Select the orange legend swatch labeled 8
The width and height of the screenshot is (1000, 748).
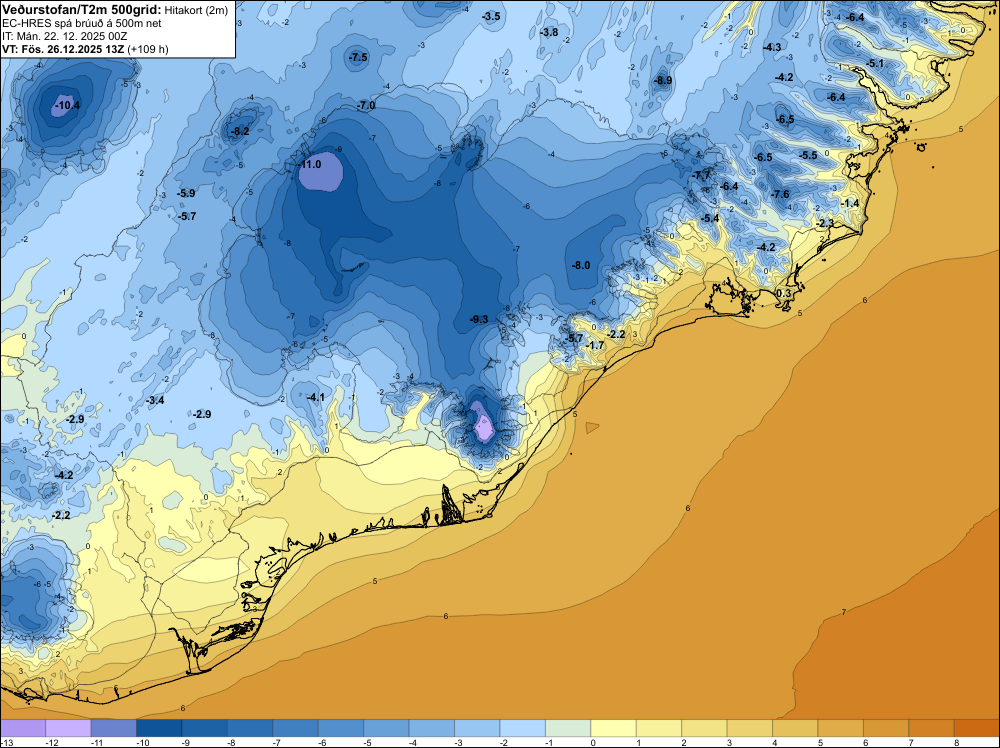[976, 728]
